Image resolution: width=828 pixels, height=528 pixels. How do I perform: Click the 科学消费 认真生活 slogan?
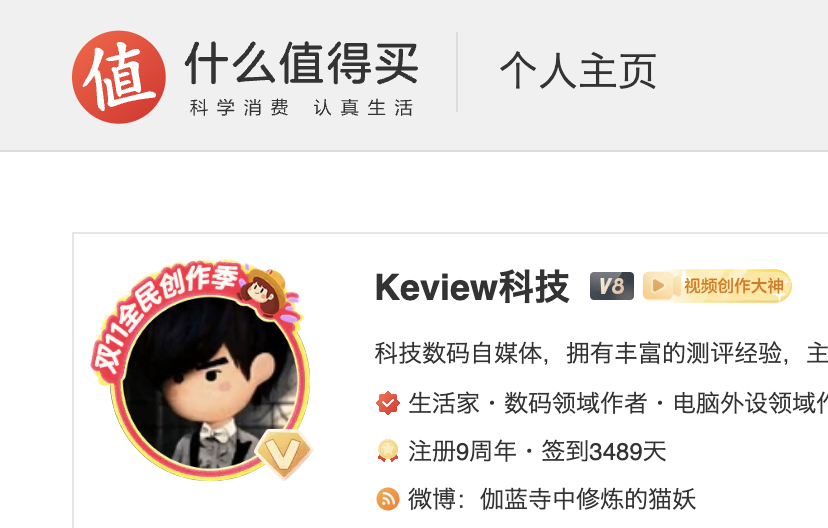click(x=302, y=108)
